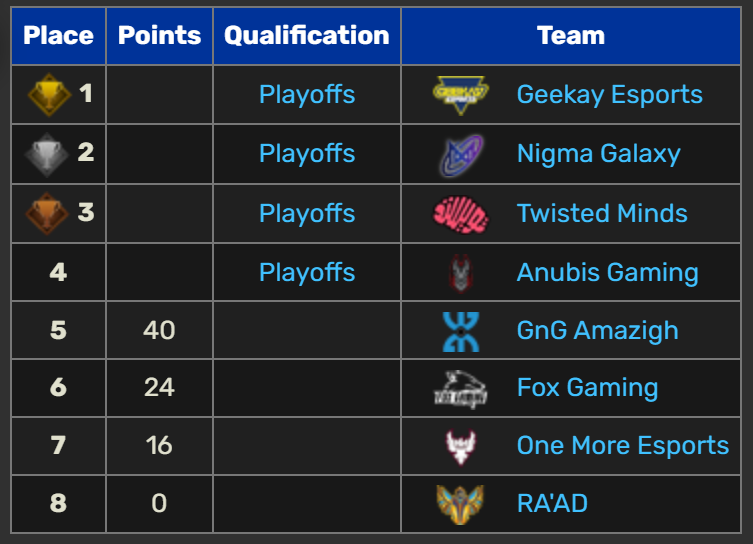Click the Geekay Esports team logo
The height and width of the screenshot is (544, 753).
tap(461, 95)
